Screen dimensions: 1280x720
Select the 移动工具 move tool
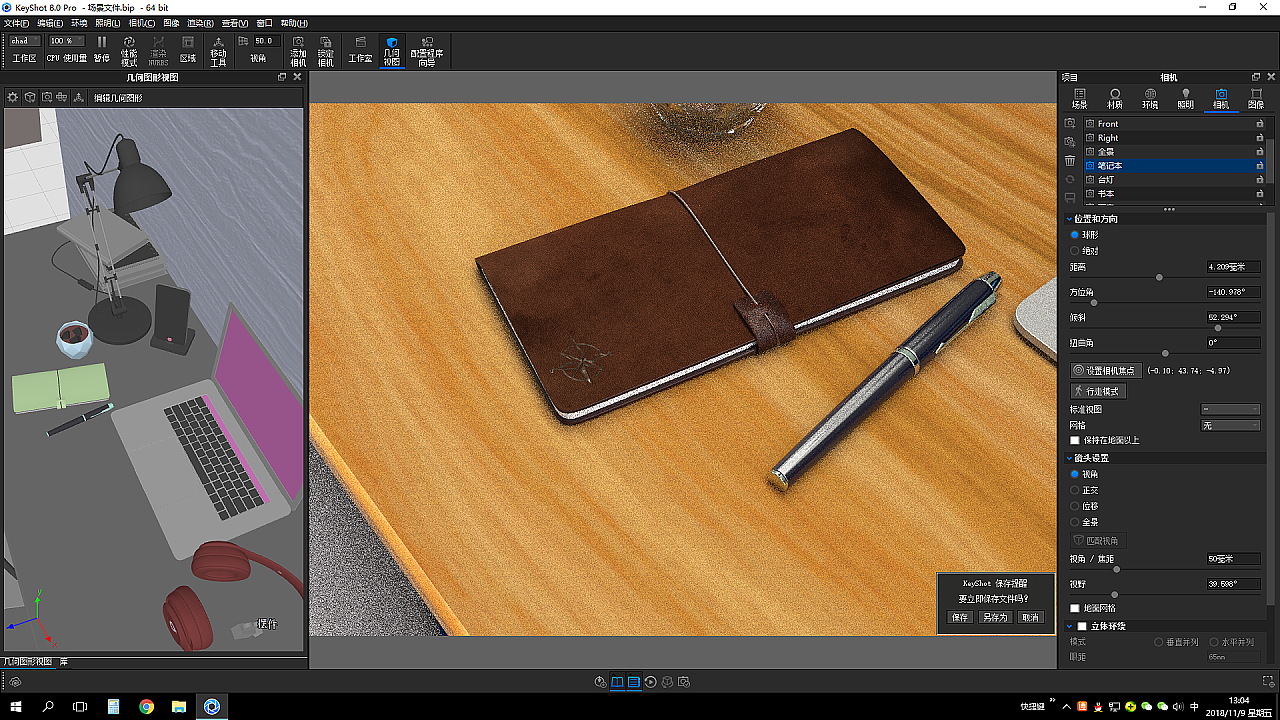coord(218,50)
